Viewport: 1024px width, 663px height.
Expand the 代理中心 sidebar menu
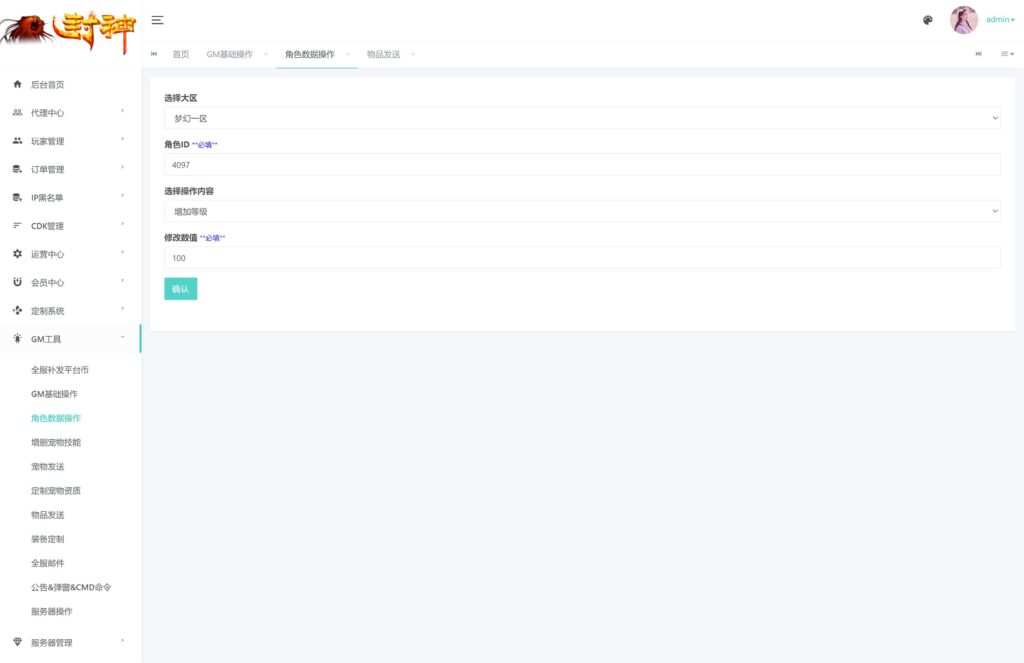click(70, 113)
